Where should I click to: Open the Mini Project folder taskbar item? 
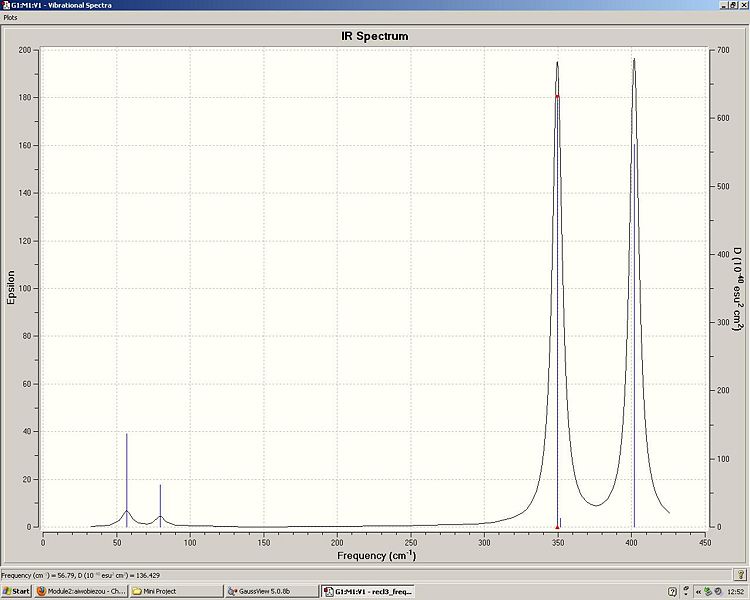click(x=176, y=591)
